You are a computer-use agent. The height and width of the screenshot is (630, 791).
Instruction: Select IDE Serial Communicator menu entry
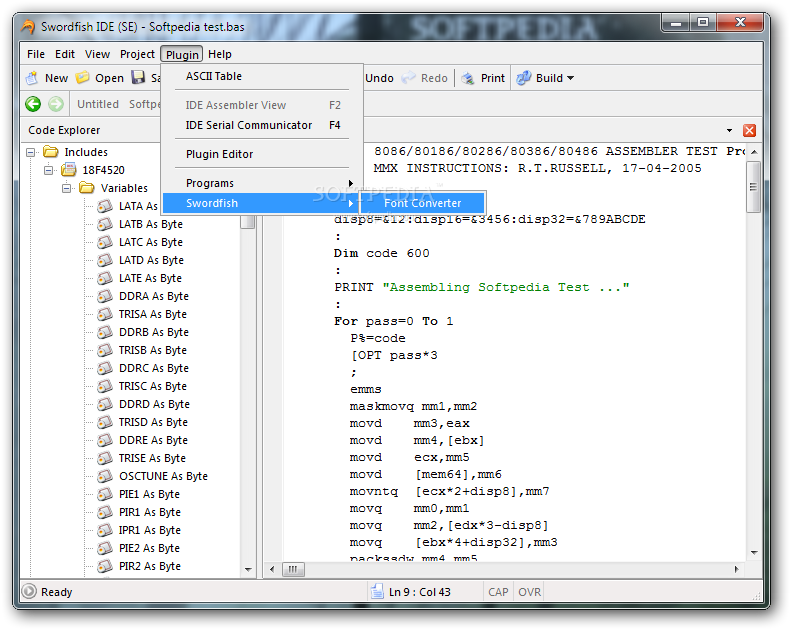tap(262, 125)
